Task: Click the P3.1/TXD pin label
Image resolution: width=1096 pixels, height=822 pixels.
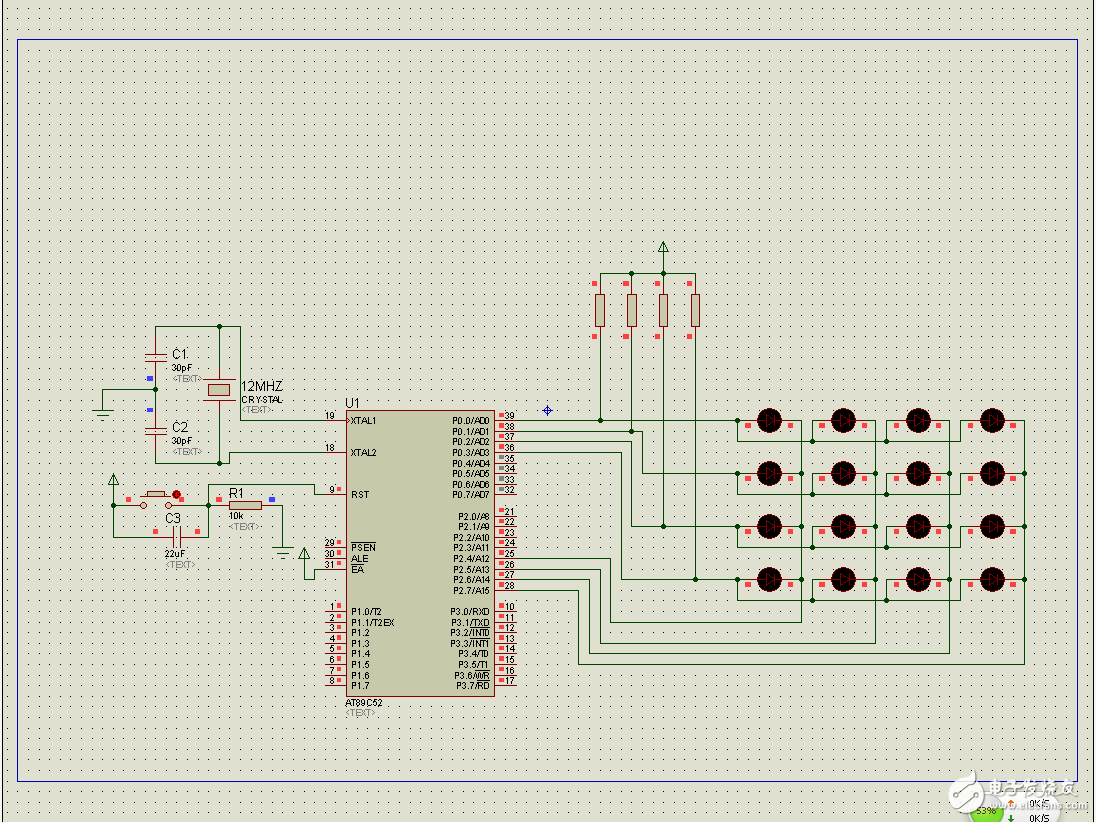Action: (x=470, y=623)
